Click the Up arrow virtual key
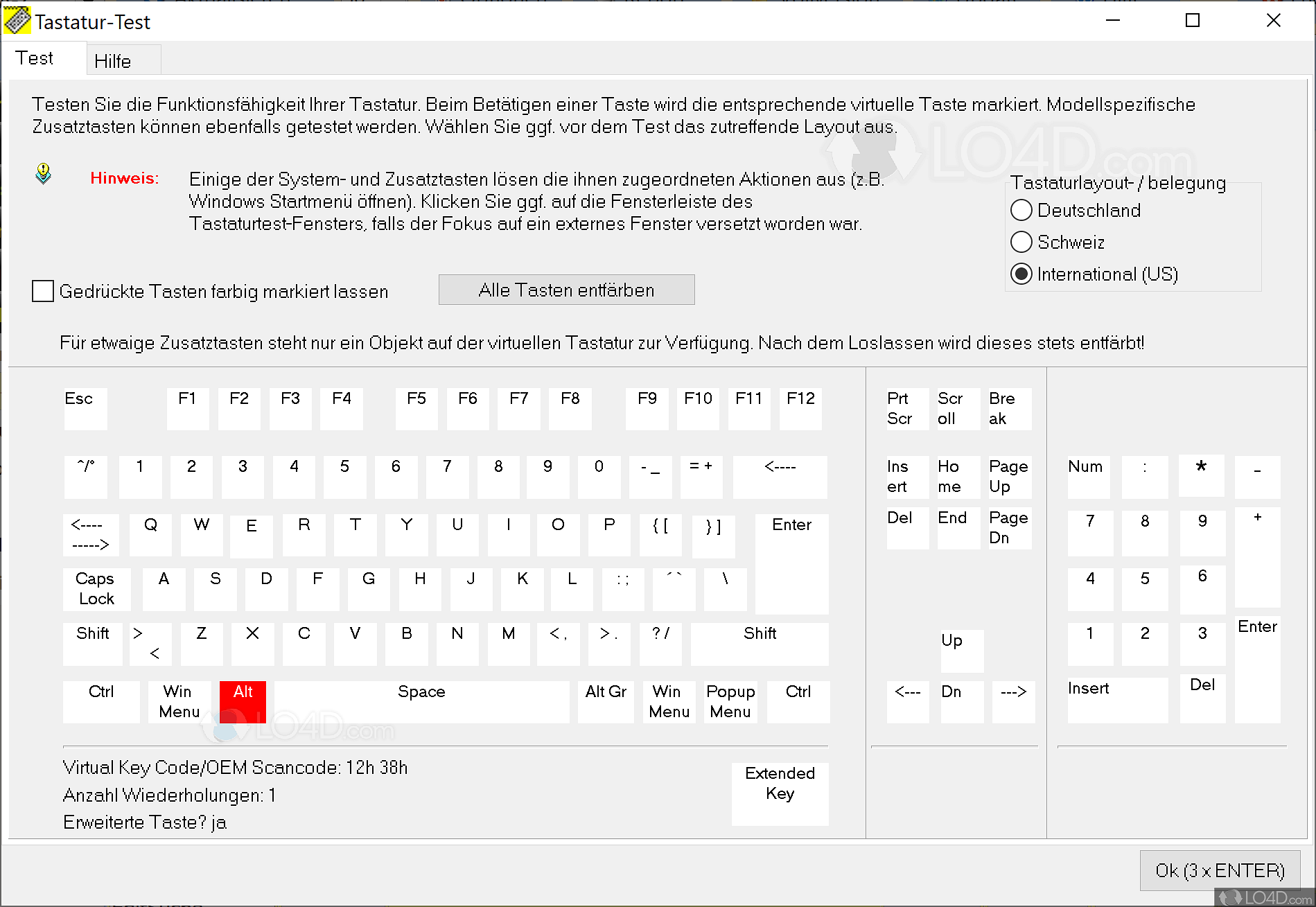 pos(962,651)
